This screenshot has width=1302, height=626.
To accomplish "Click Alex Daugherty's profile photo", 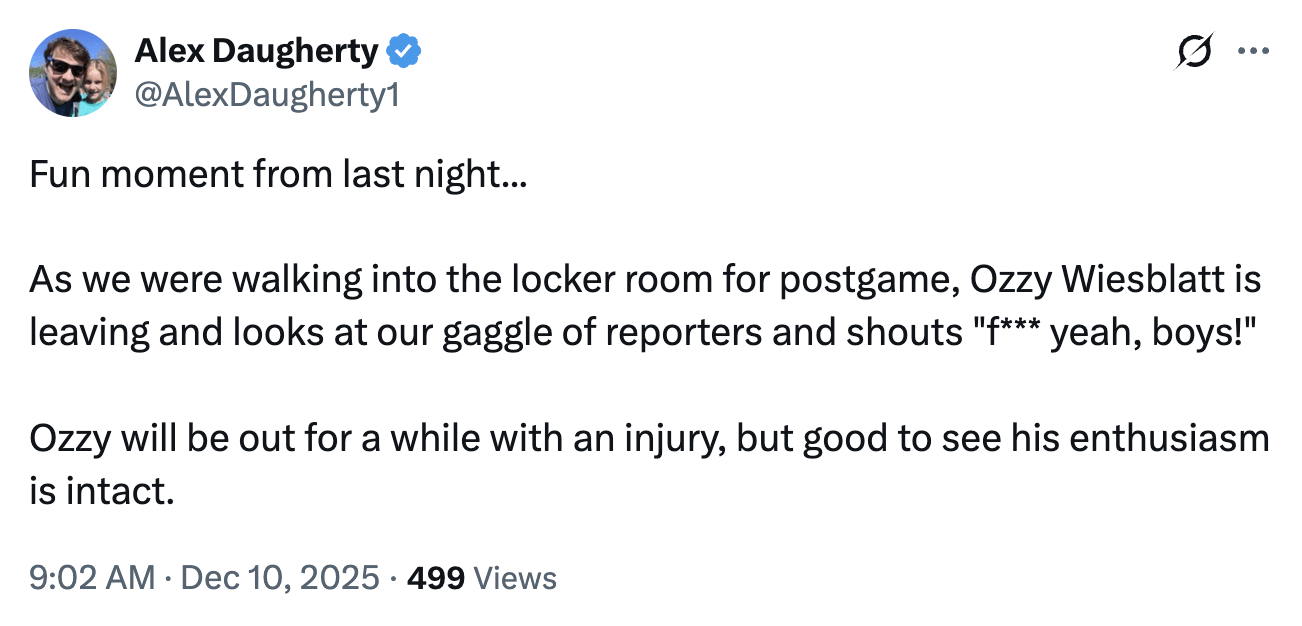I will [73, 73].
